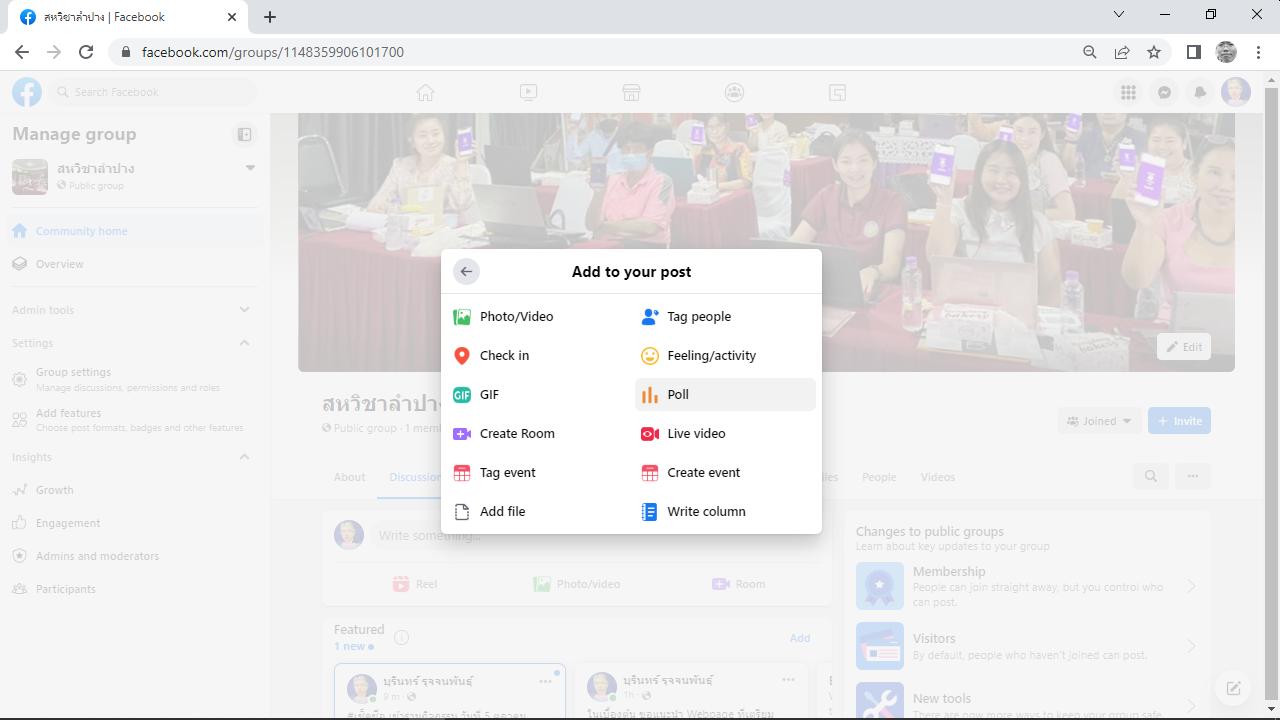The height and width of the screenshot is (720, 1280).
Task: Select the Create event option
Action: pyautogui.click(x=725, y=473)
